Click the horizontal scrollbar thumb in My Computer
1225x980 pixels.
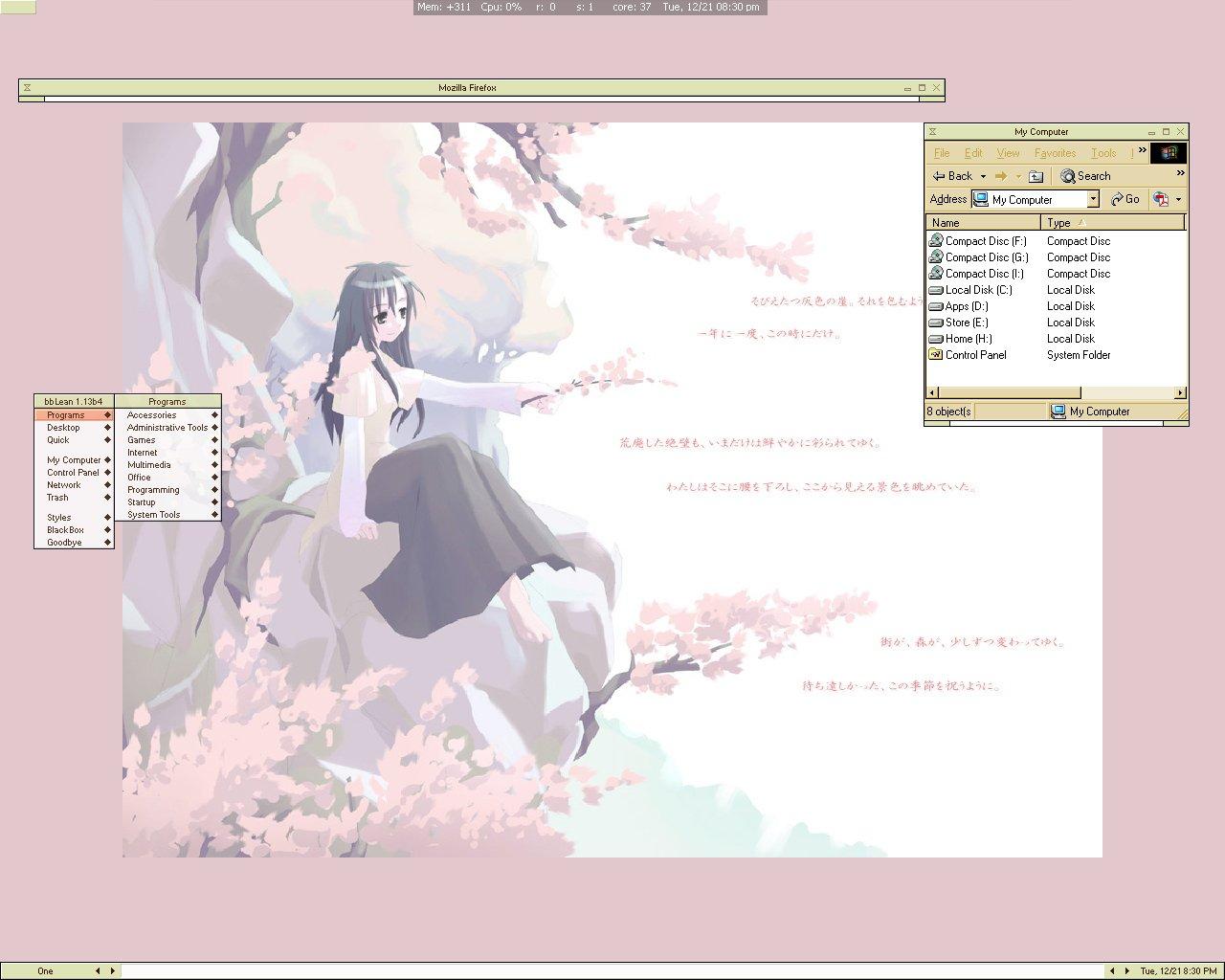click(x=1009, y=392)
